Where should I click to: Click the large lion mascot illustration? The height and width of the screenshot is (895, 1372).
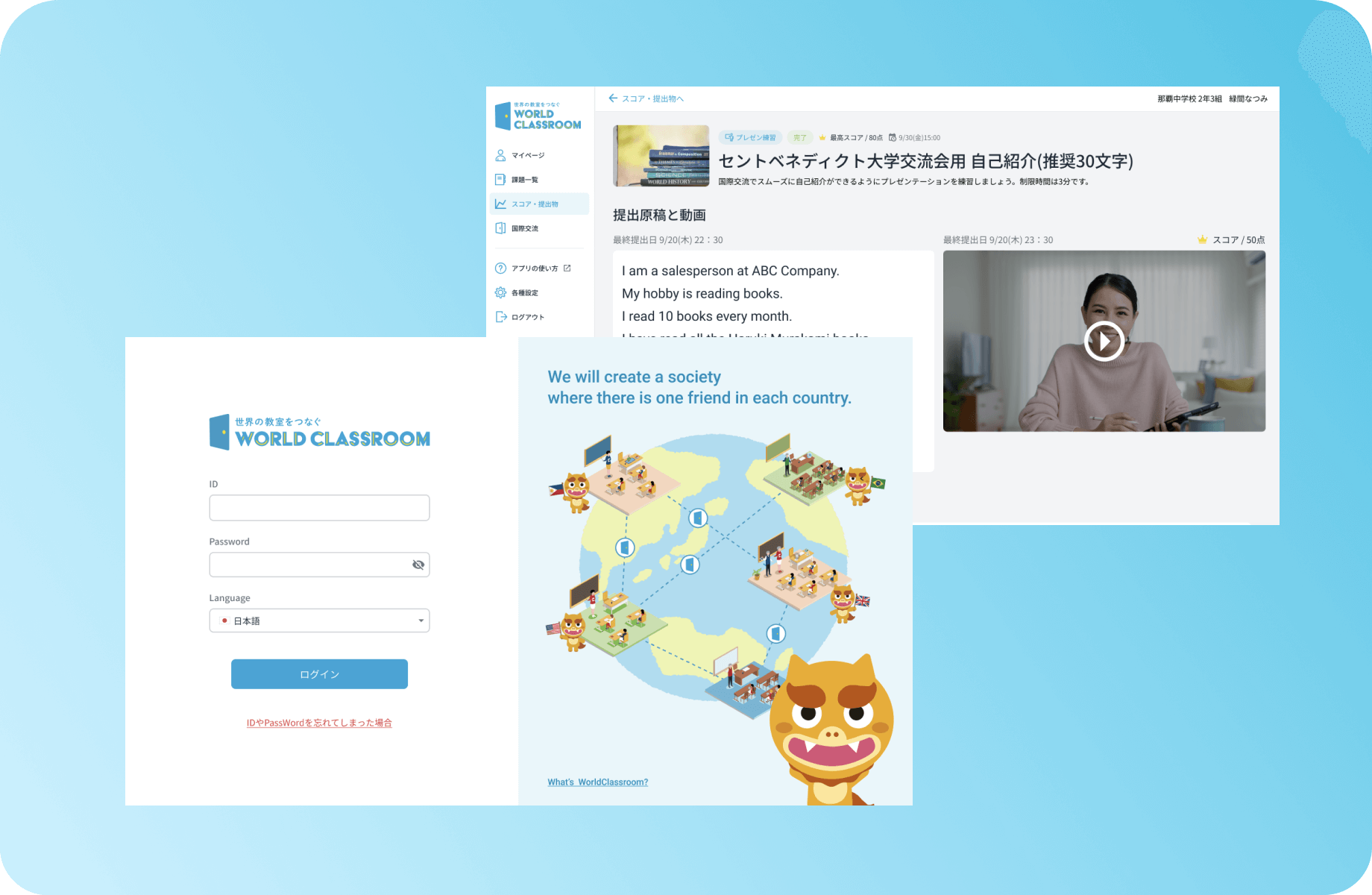[831, 731]
